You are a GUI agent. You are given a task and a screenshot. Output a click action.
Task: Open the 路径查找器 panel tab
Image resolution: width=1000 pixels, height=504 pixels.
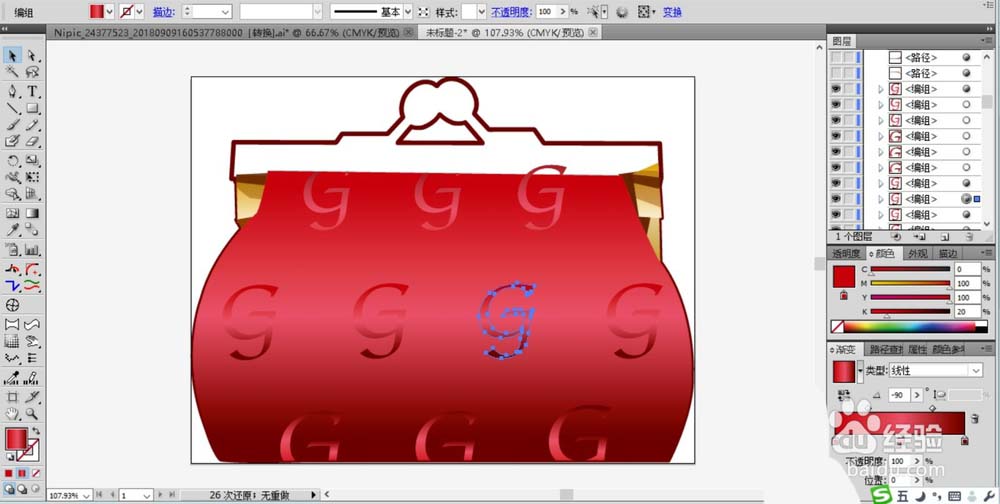pos(885,350)
